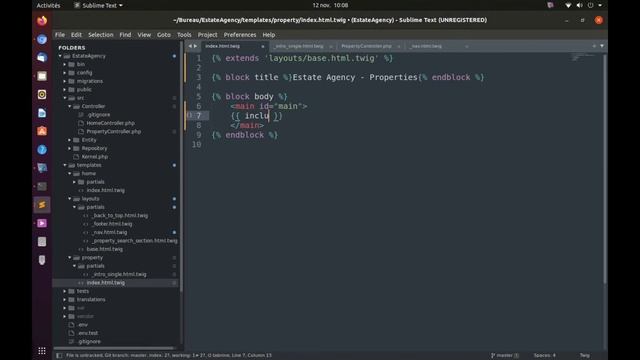The image size is (640, 360).
Task: Toggle the sidebar from status bar icon
Action: click(59, 356)
